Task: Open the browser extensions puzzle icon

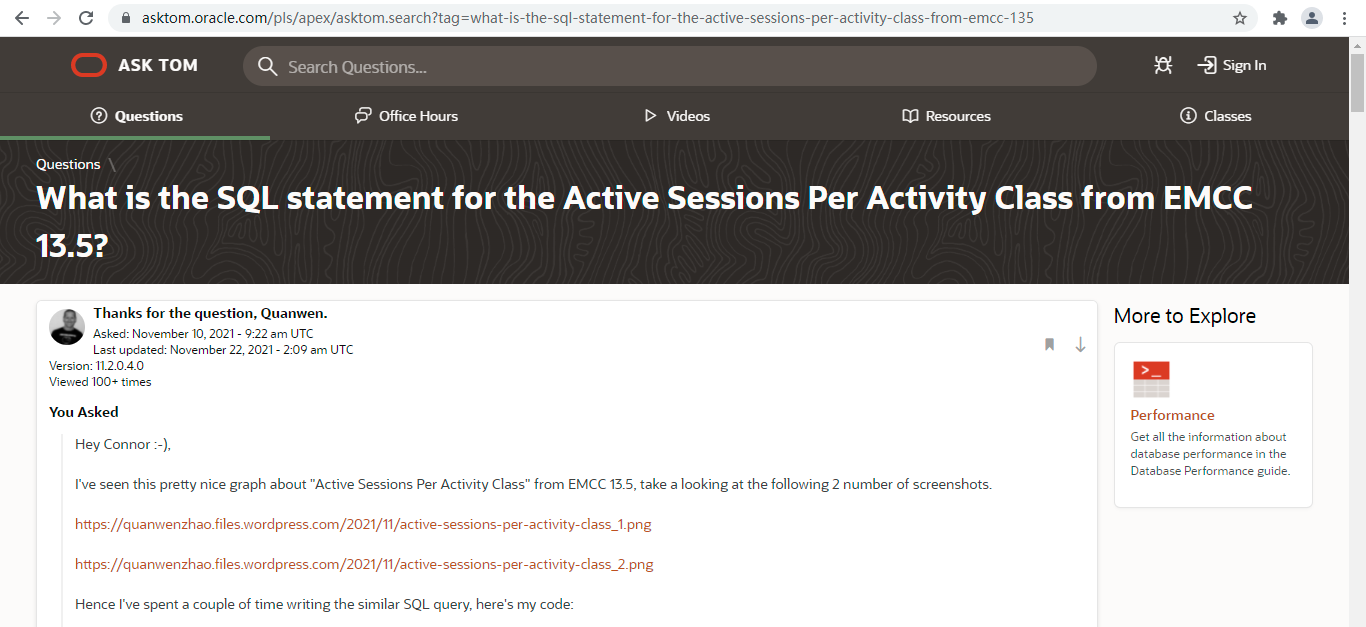Action: pos(1280,18)
